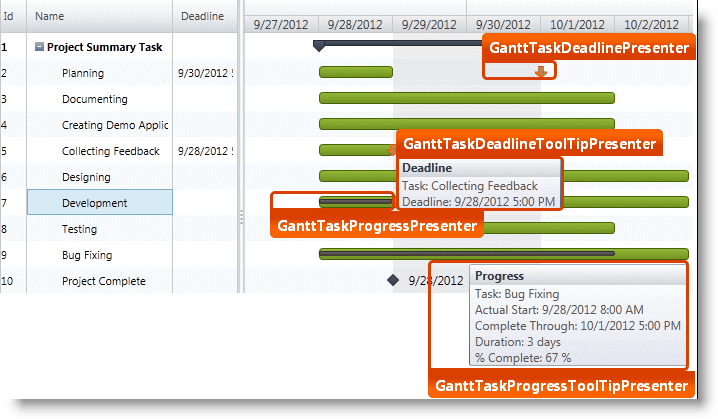Click the Progress tooltip for Bug Fixing
This screenshot has height=419, width=718.
pos(559,315)
